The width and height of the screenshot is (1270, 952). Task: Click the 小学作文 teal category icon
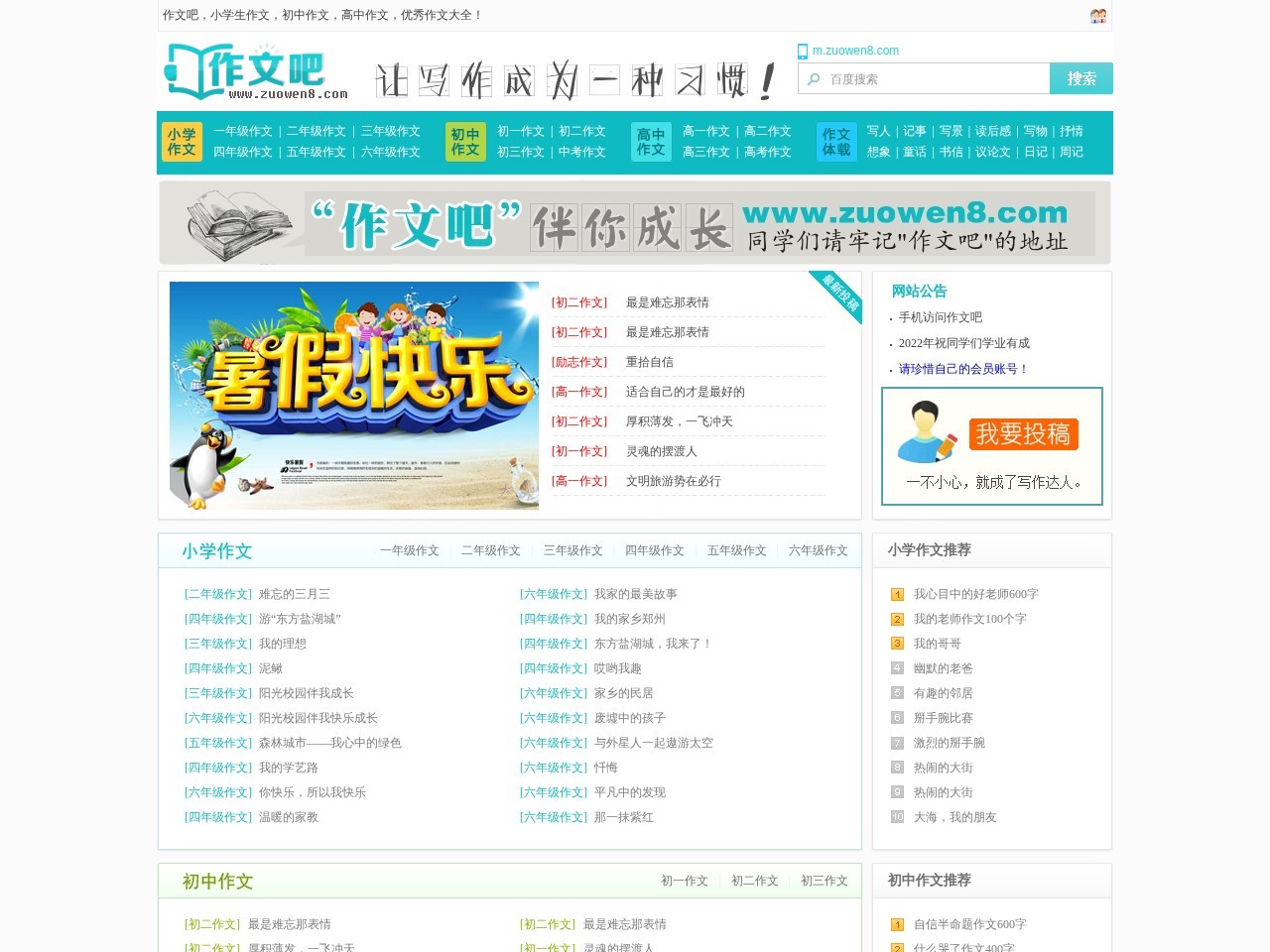click(x=182, y=142)
